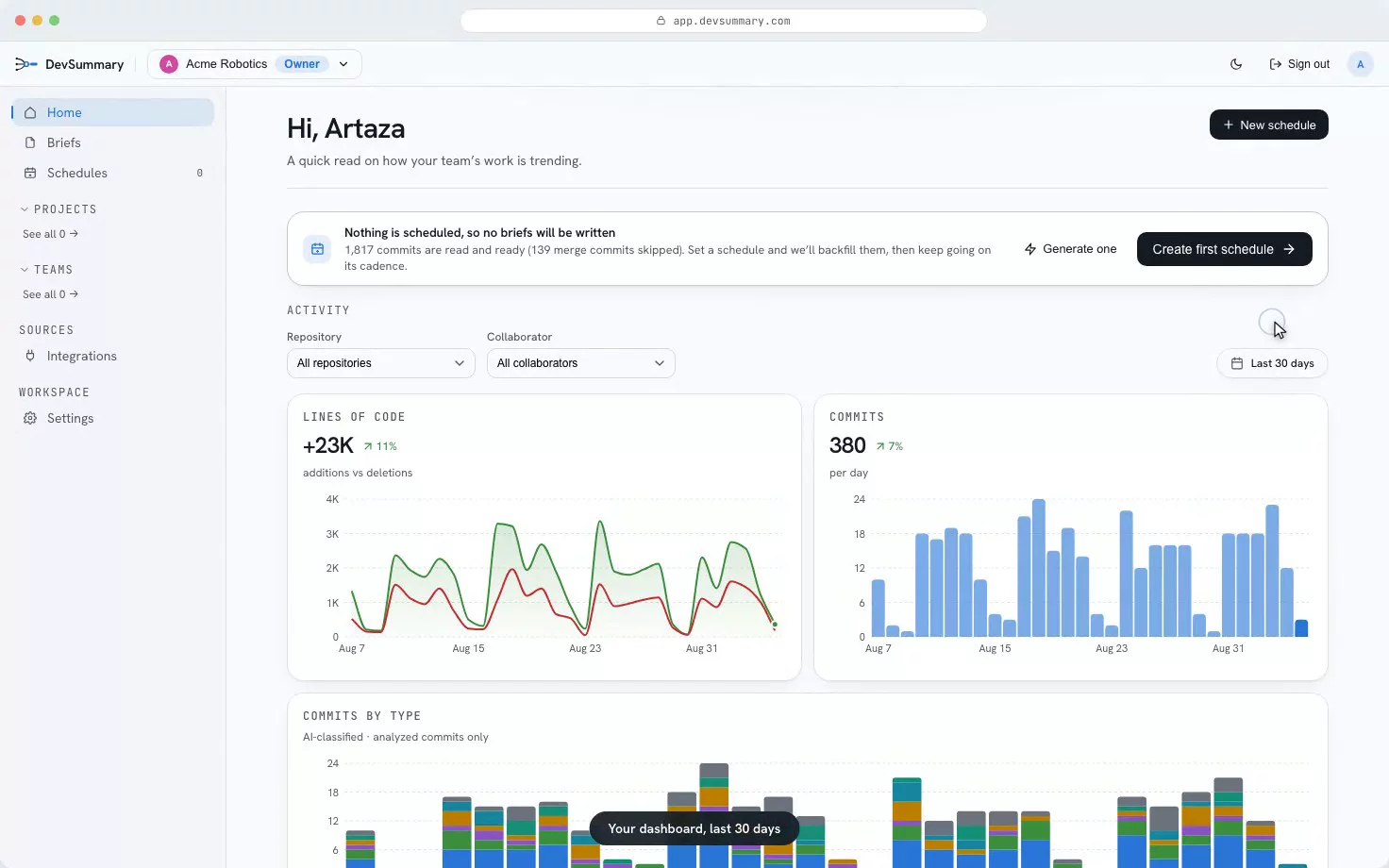This screenshot has width=1389, height=868.
Task: Click the ACTIVITY section heading
Action: click(318, 310)
